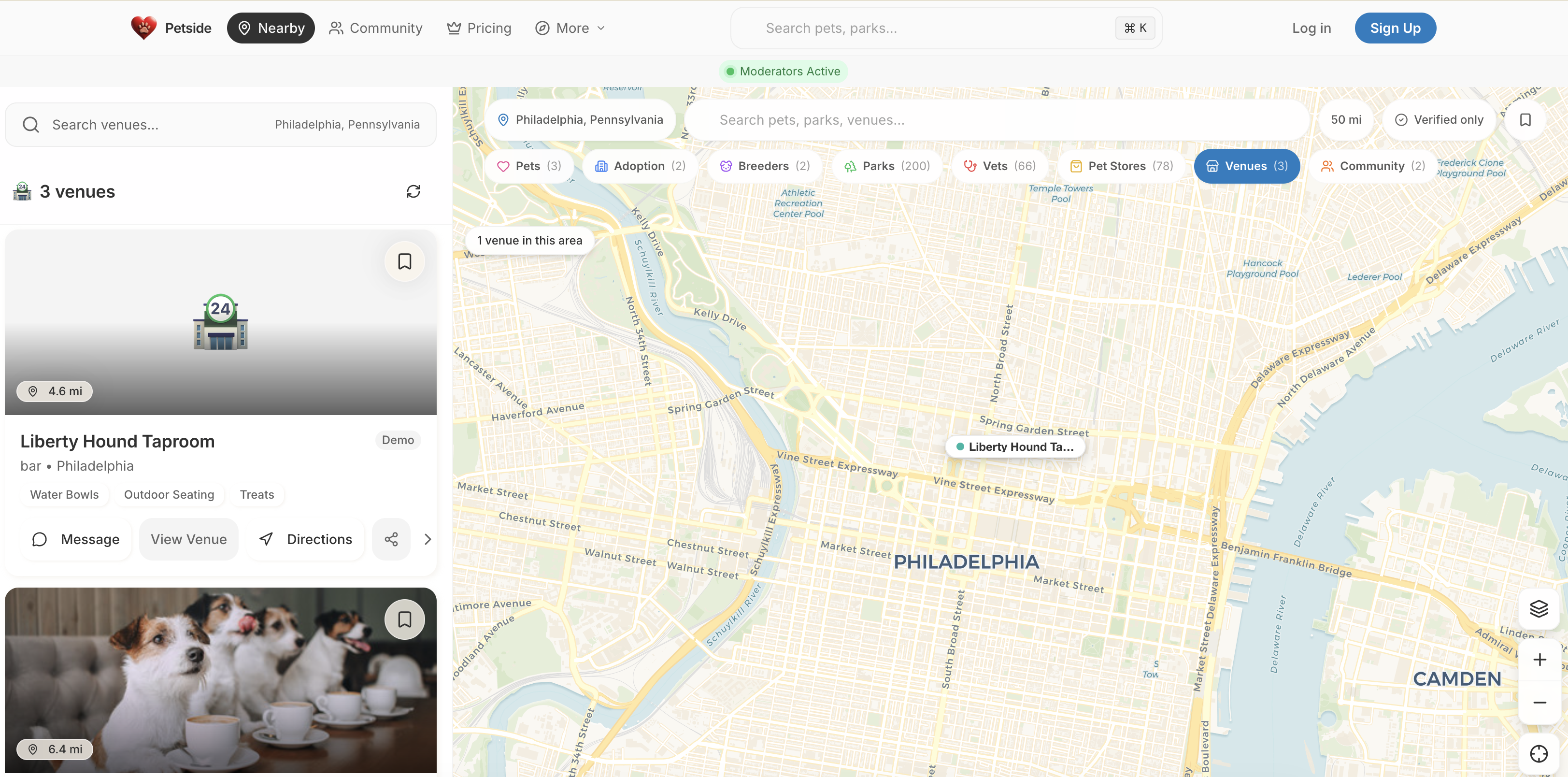Refresh the 3 venues list
The image size is (1568, 777).
pos(413,191)
